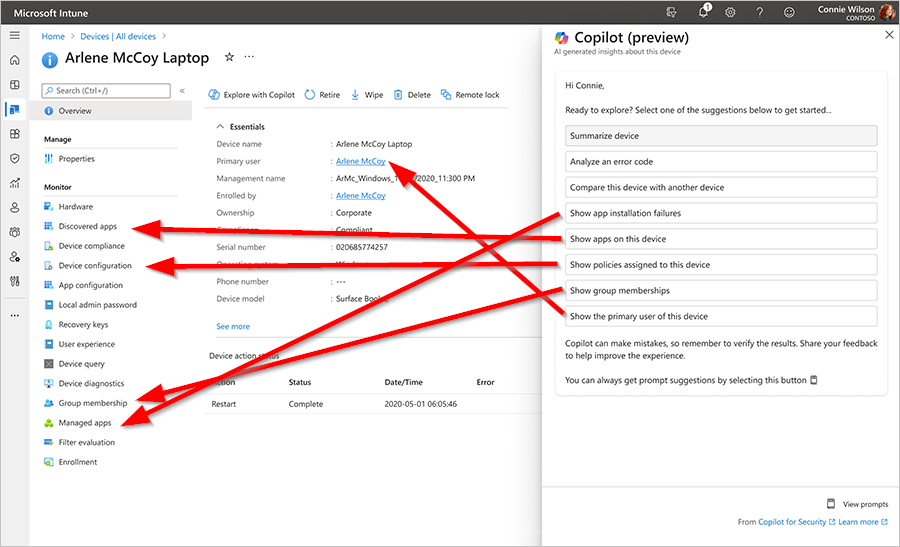This screenshot has height=547, width=900.
Task: Open the Dashboard icon in left rail
Action: click(15, 84)
